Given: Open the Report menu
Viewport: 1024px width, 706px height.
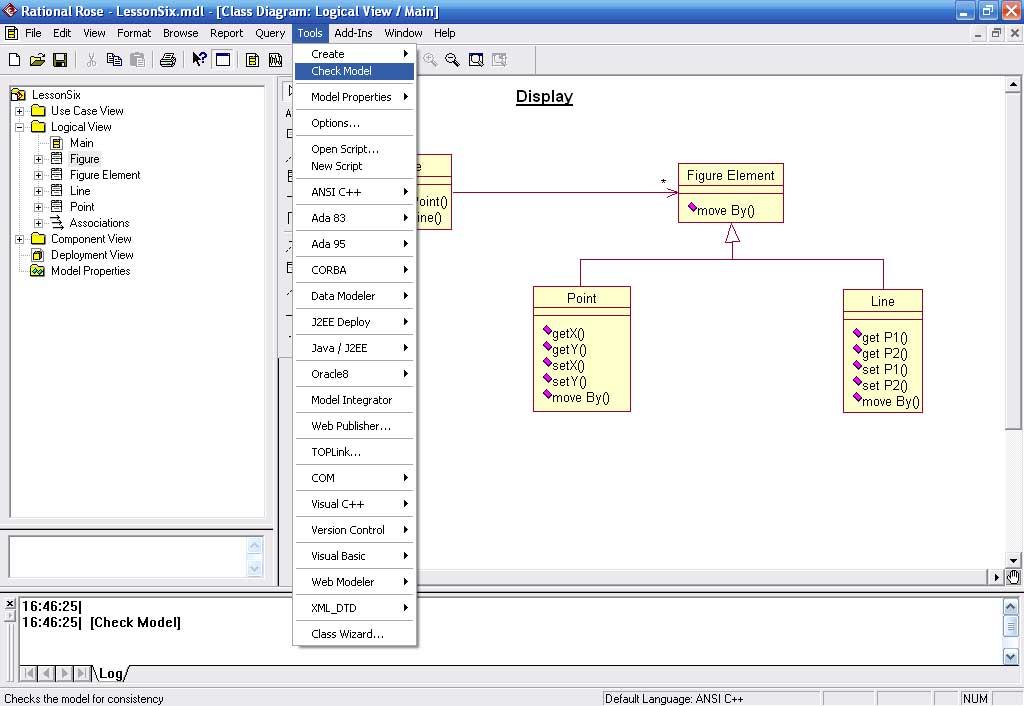Looking at the screenshot, I should click(226, 33).
